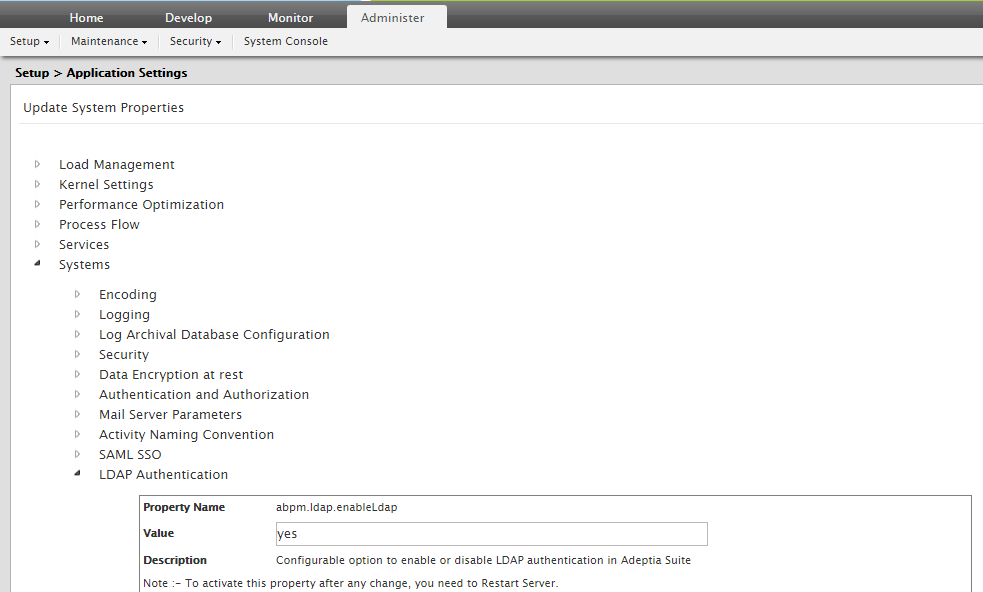
Task: Expand the Performance Optimization arrow
Action: [38, 204]
